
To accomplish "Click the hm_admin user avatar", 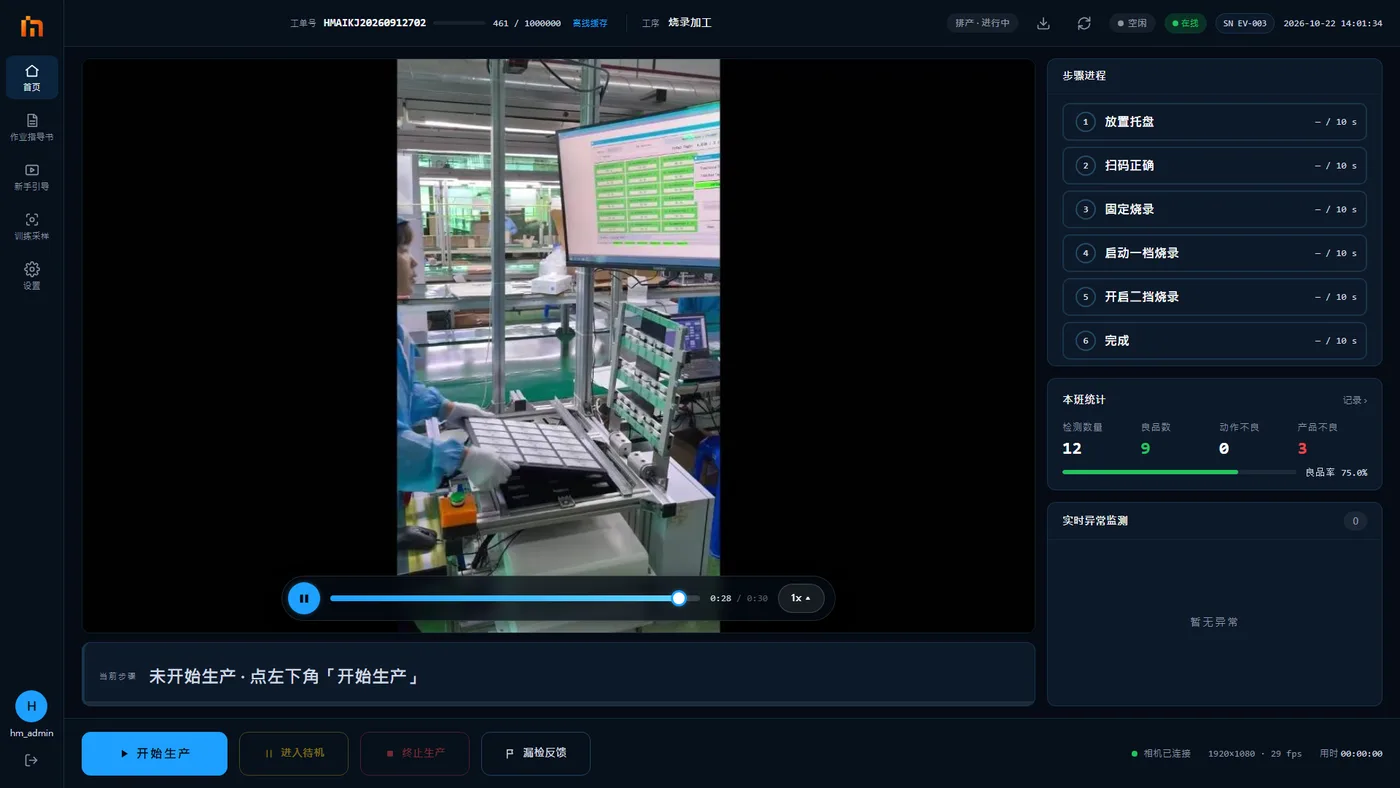I will [x=31, y=706].
